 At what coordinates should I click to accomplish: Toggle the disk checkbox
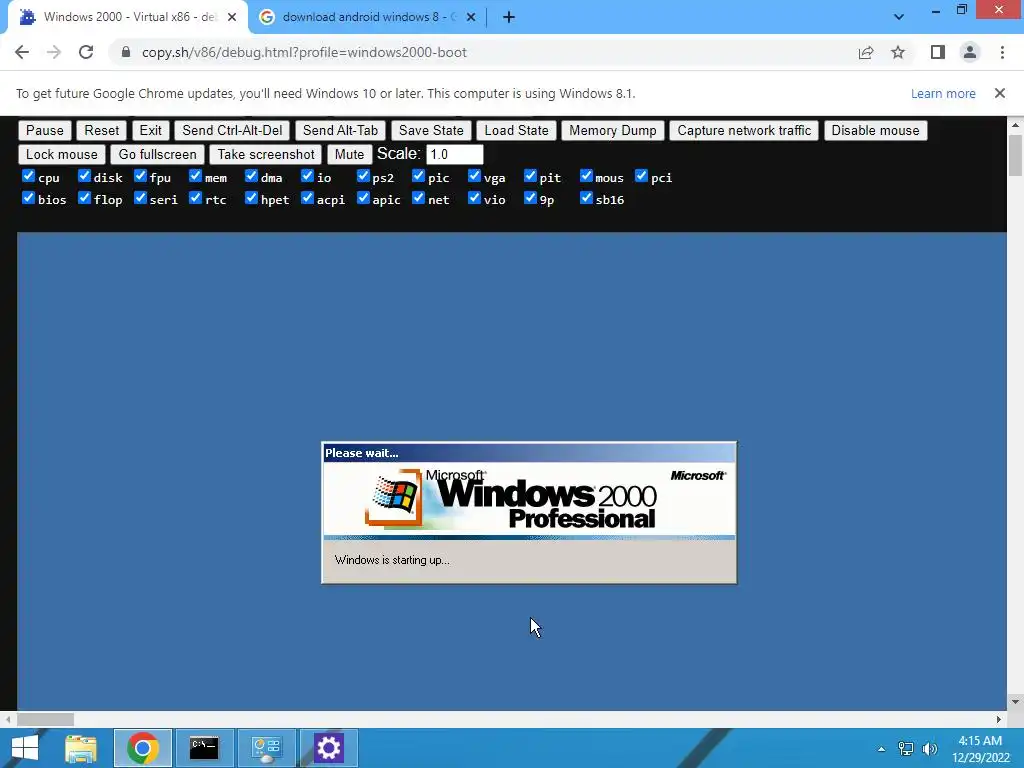[84, 176]
